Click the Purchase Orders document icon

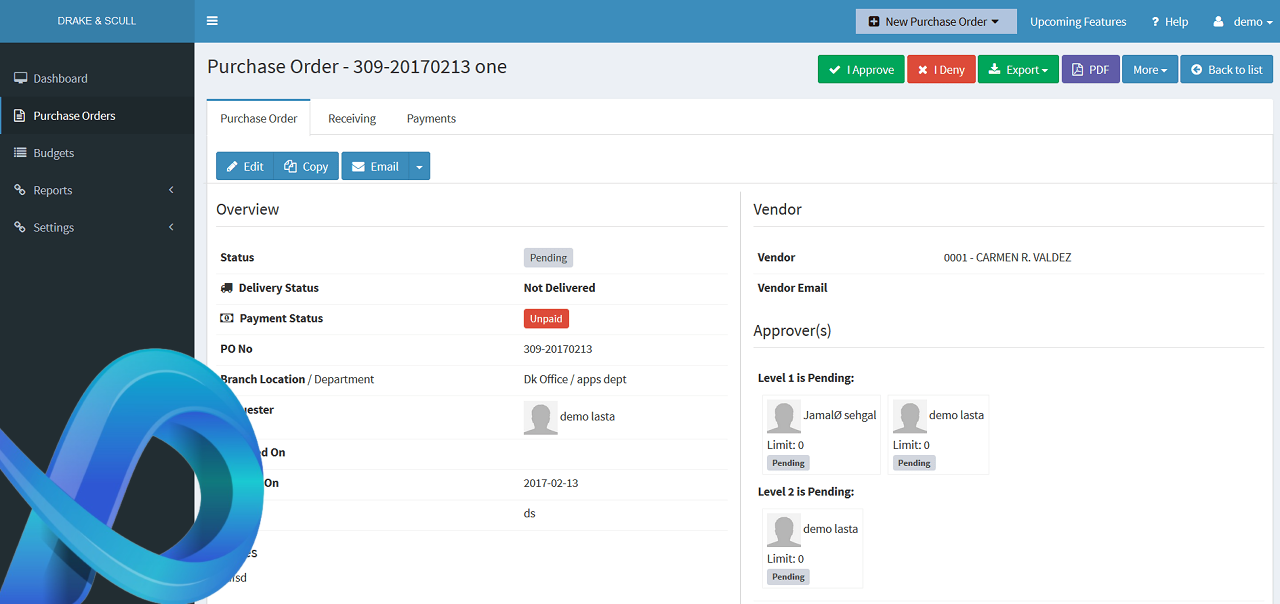pyautogui.click(x=20, y=116)
